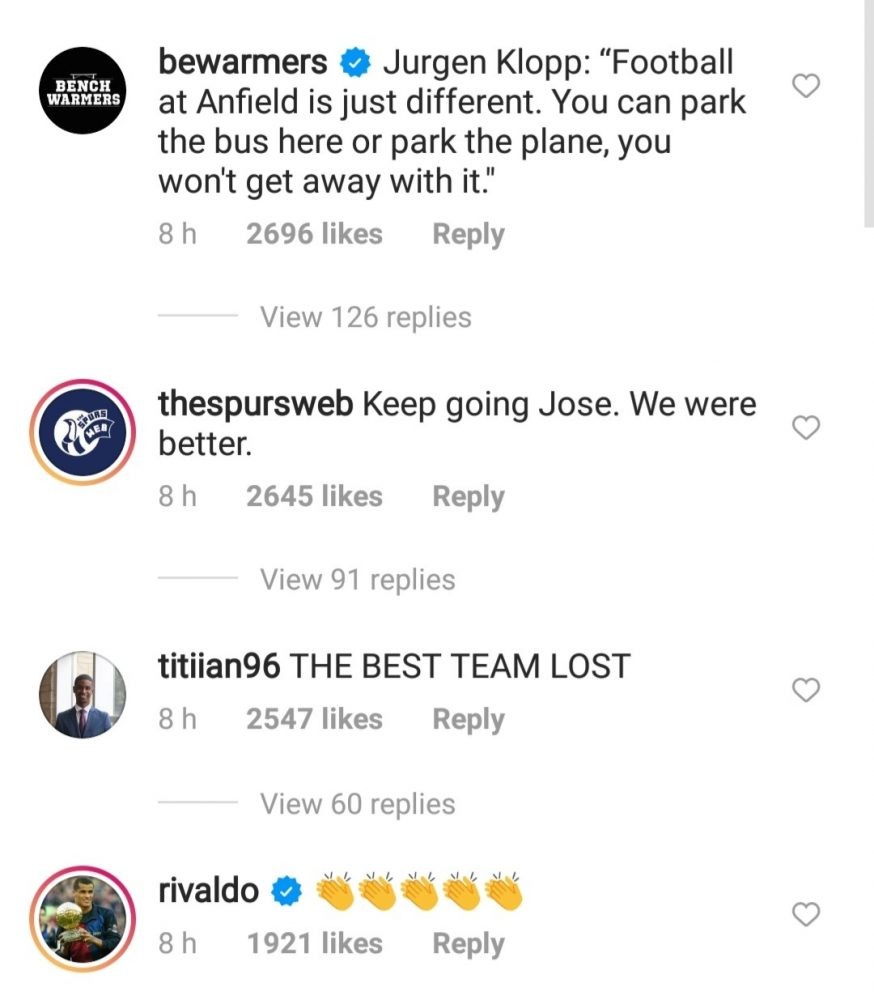Open titiian96 profile photo
Viewport: 874px width, 1000px height.
tap(83, 695)
